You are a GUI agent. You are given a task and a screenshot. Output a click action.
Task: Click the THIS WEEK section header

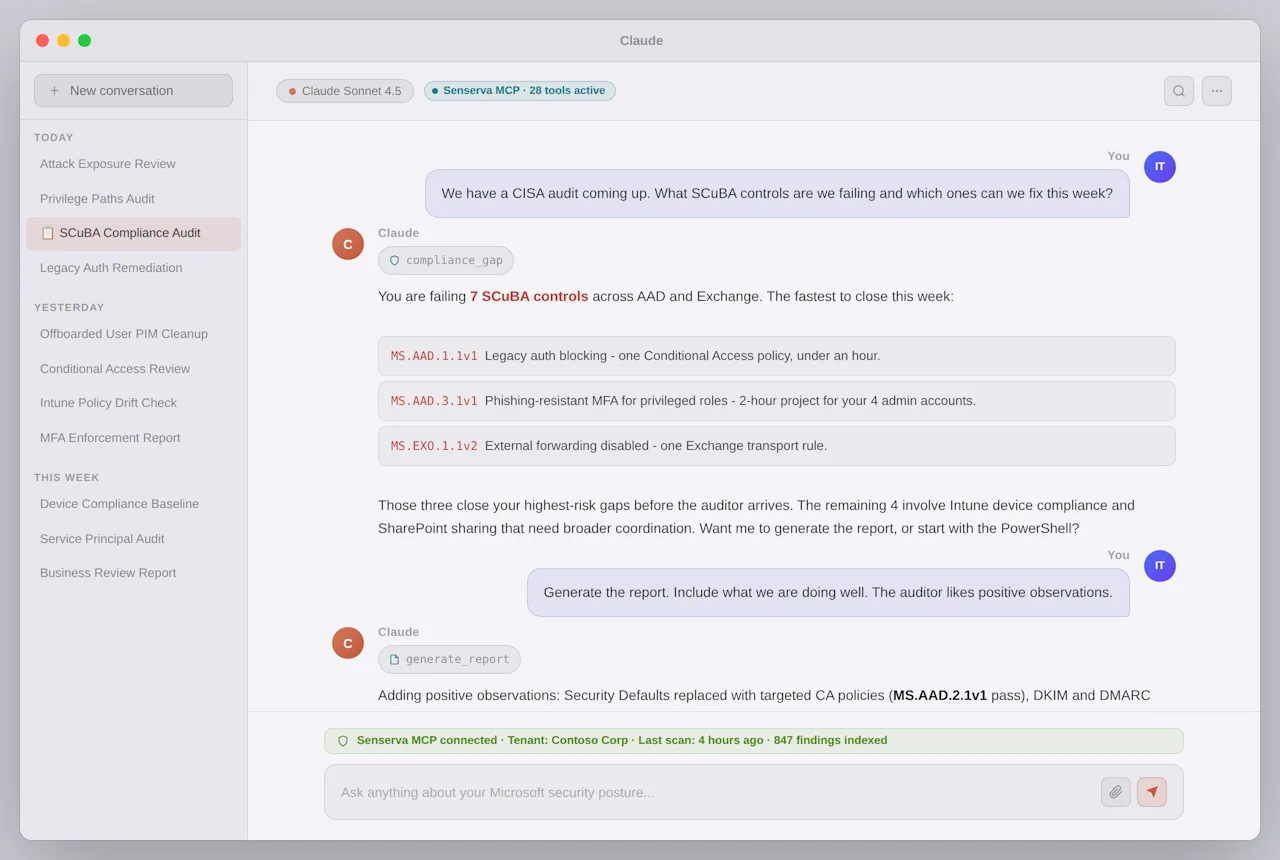(67, 478)
